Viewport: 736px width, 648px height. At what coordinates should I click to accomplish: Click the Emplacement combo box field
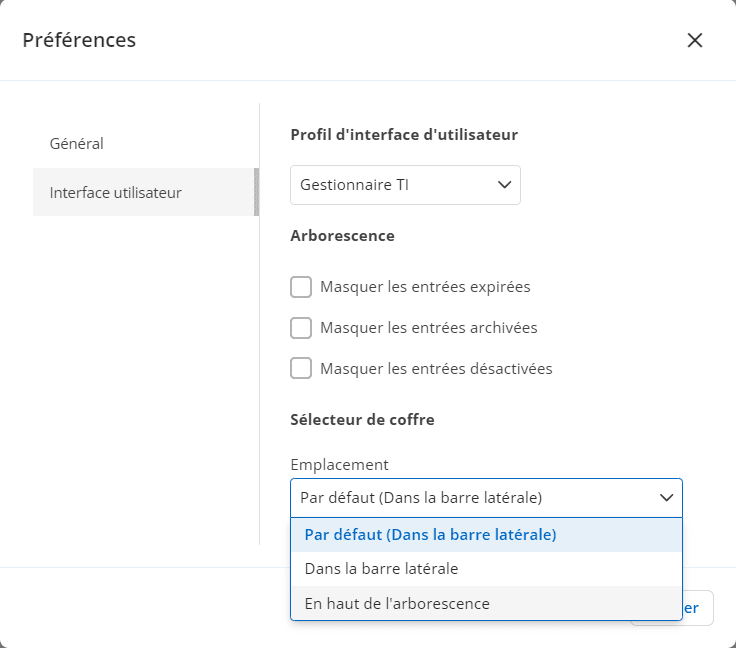tap(470, 497)
